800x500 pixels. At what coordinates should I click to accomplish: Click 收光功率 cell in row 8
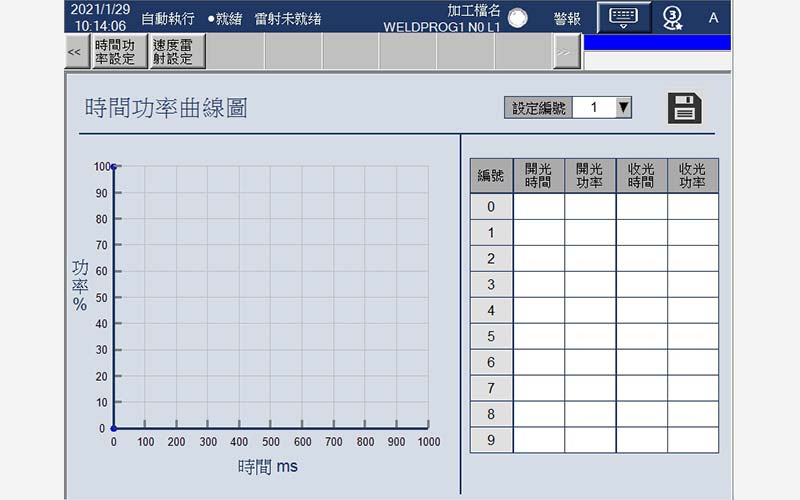tap(693, 414)
